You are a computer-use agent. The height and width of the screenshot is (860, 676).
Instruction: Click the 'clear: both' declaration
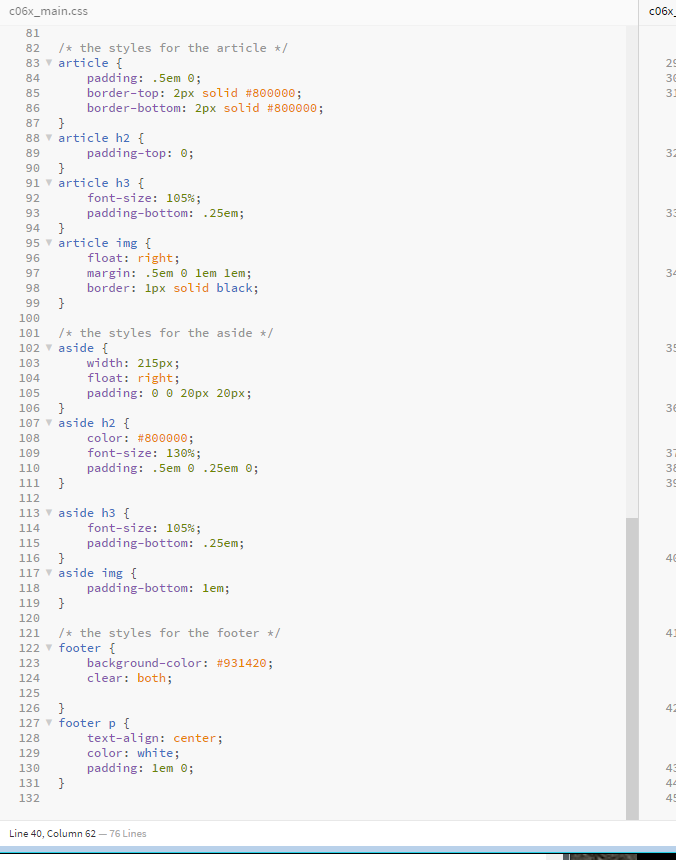pyautogui.click(x=129, y=678)
